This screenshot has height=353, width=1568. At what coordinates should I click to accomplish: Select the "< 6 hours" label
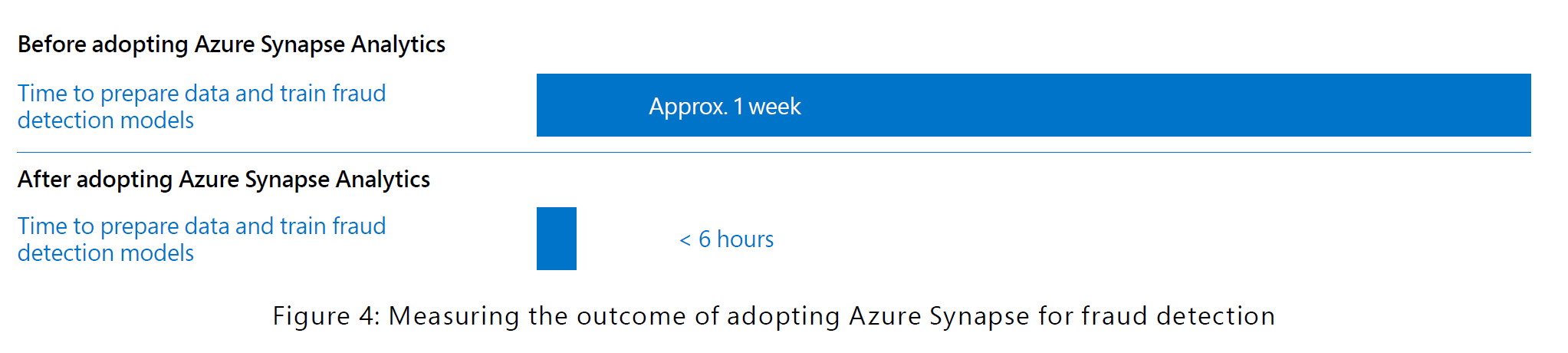coord(726,239)
